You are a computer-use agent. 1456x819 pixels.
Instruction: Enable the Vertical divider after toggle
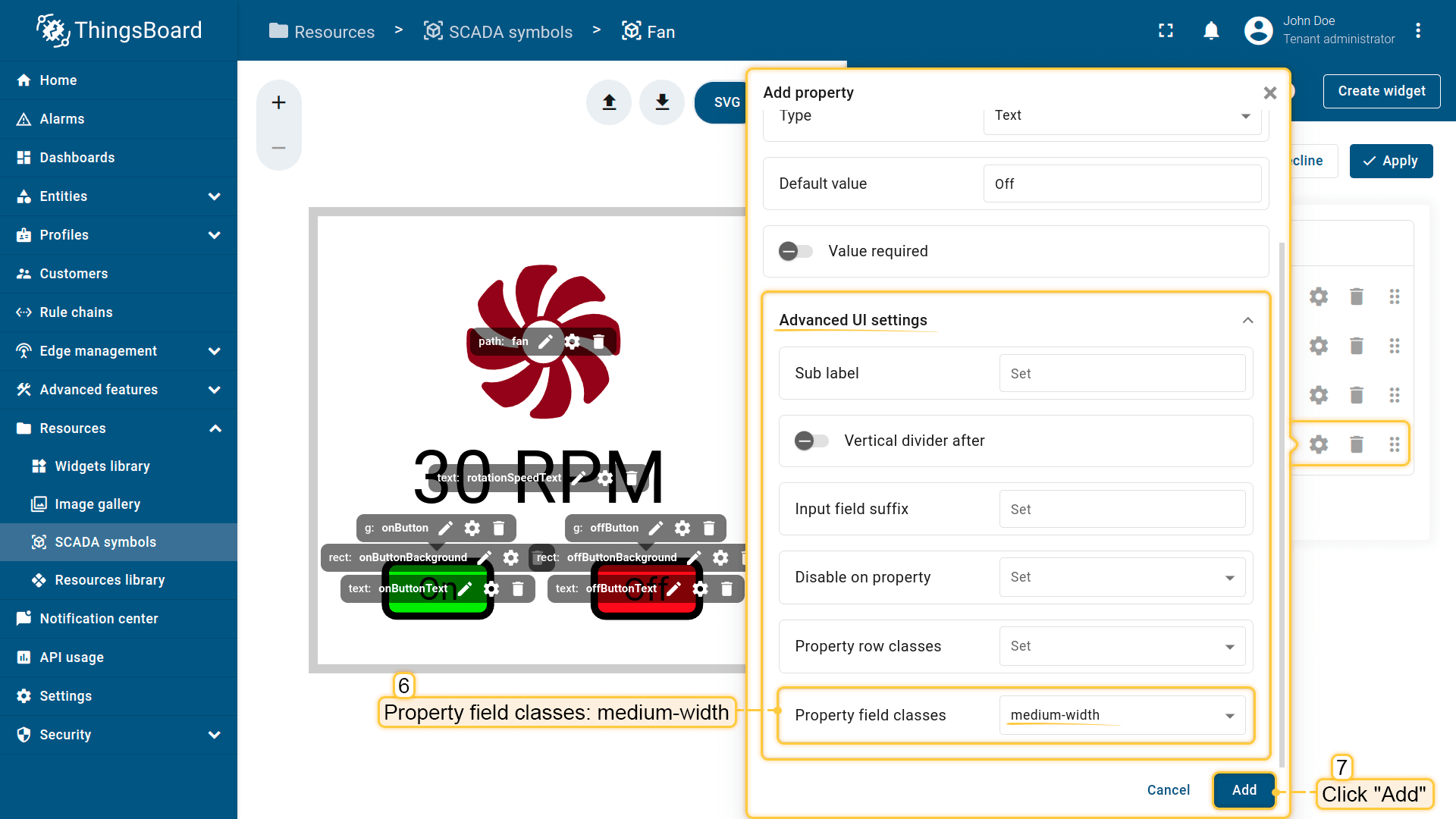pos(811,441)
